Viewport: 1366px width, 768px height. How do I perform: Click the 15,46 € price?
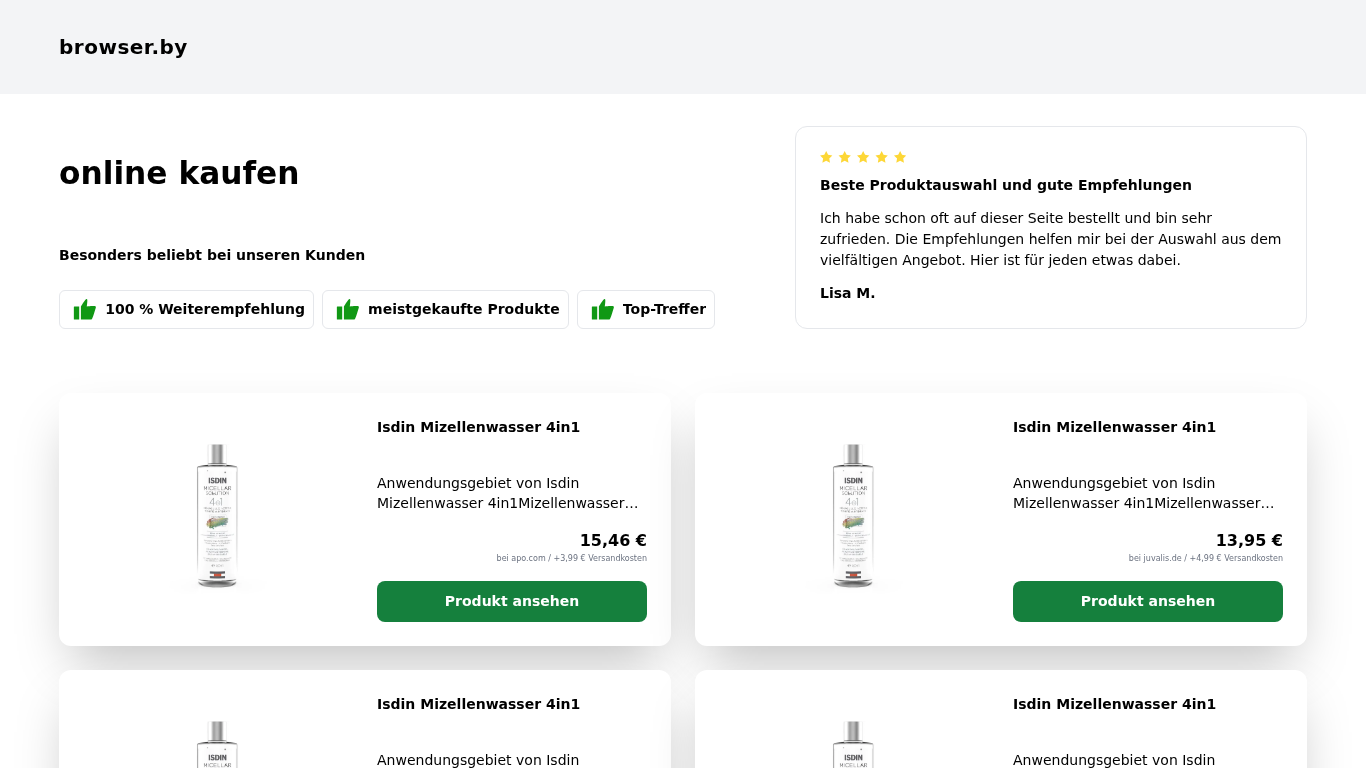tap(613, 540)
